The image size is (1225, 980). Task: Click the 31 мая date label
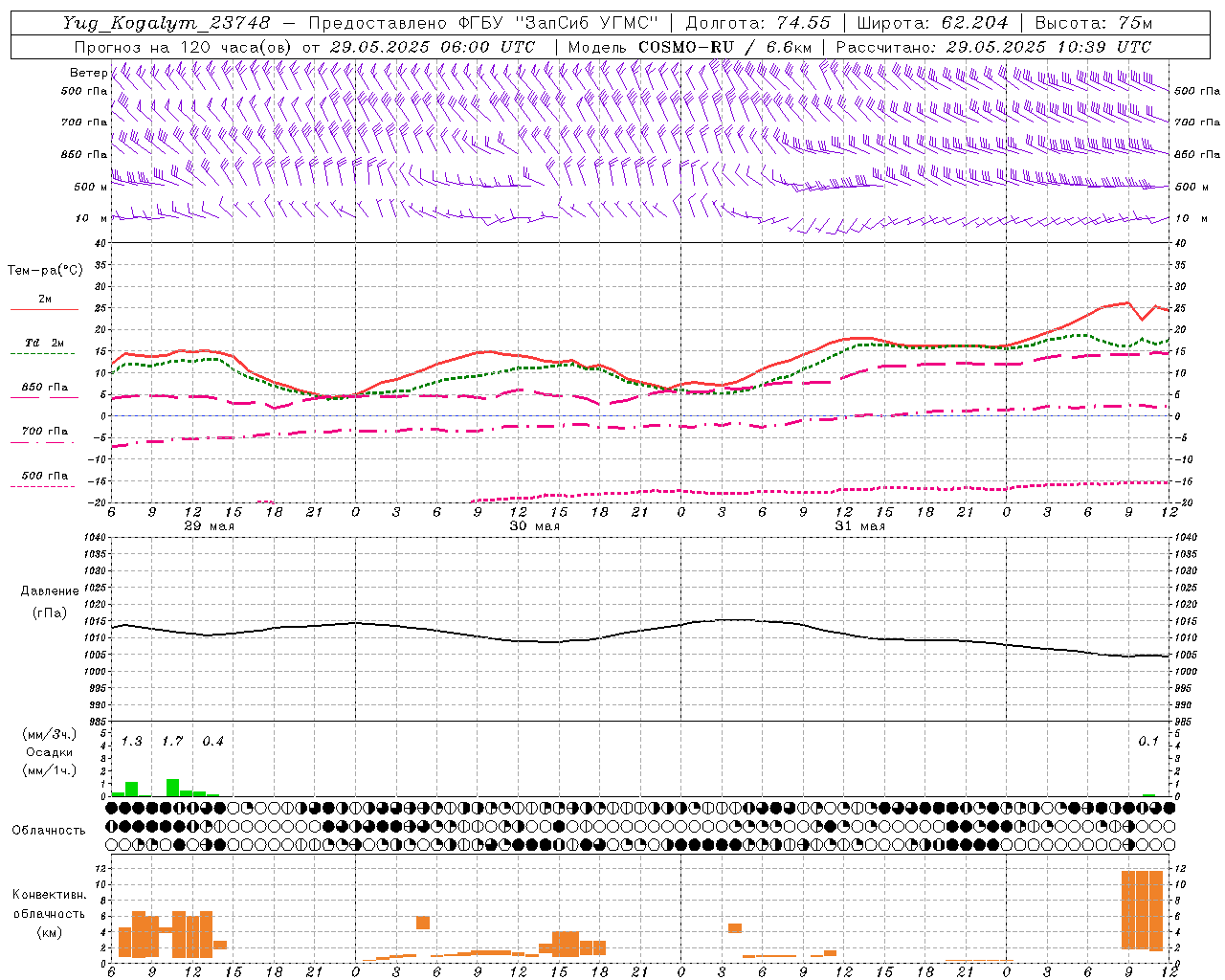(860, 526)
